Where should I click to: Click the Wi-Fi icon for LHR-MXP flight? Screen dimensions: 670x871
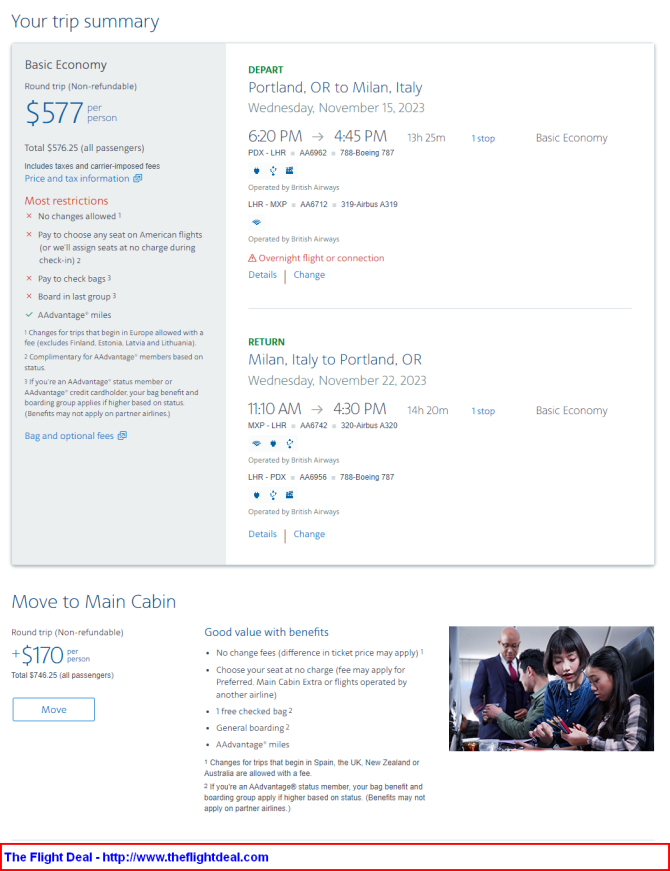click(257, 222)
